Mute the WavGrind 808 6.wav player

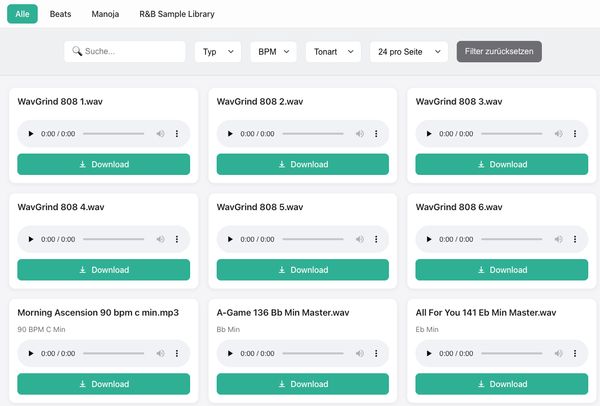tap(557, 239)
